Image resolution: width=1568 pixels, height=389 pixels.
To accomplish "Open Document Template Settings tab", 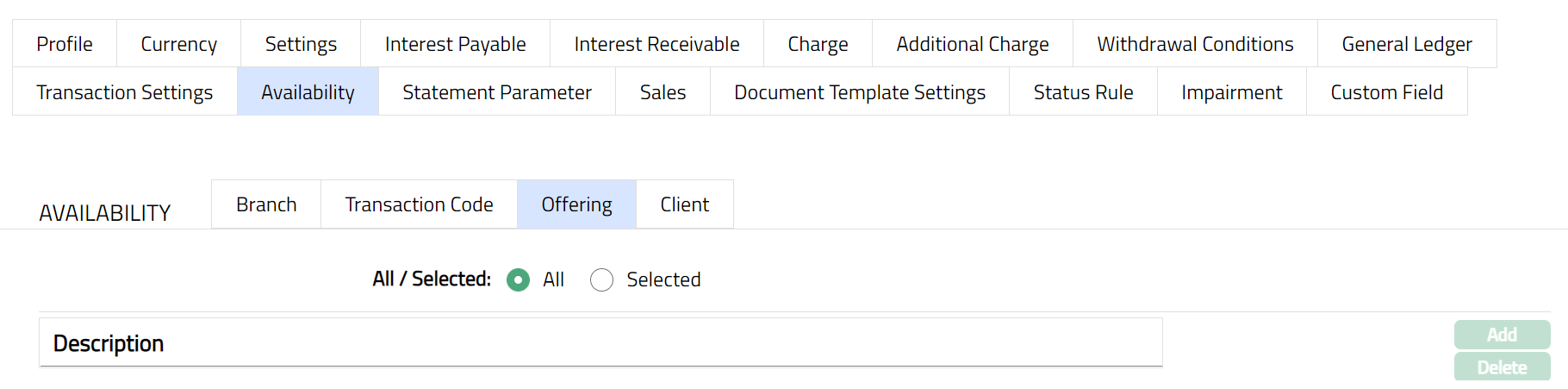I will click(860, 92).
